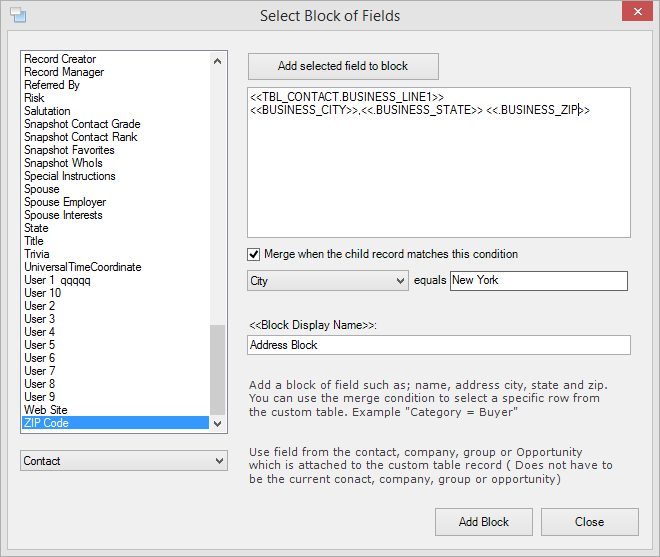Viewport: 660px width, 557px height.
Task: Click Add selected field to block
Action: 343,66
